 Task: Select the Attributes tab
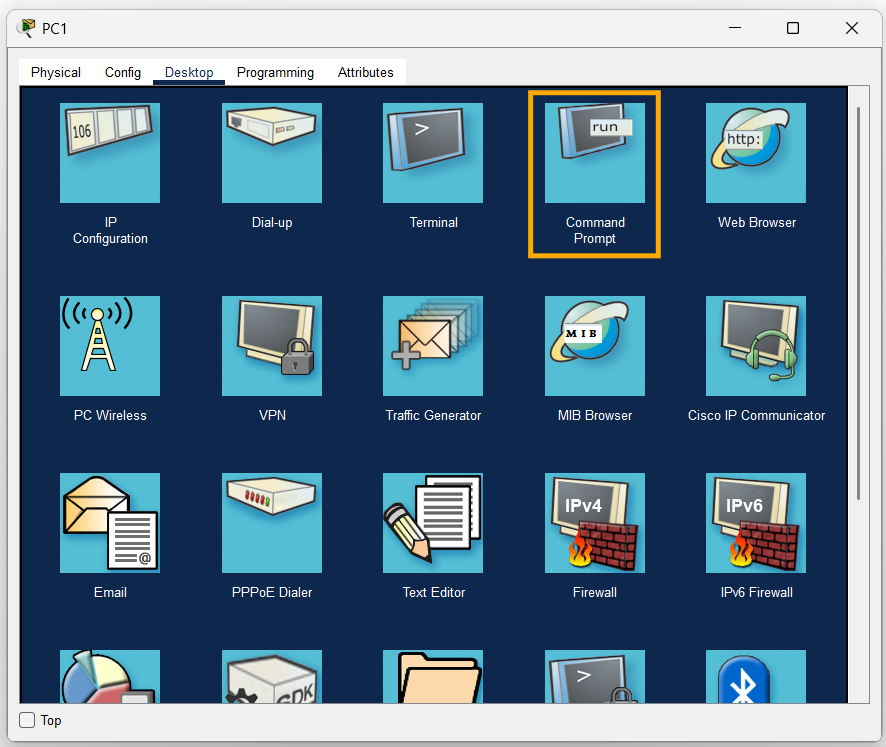coord(365,72)
